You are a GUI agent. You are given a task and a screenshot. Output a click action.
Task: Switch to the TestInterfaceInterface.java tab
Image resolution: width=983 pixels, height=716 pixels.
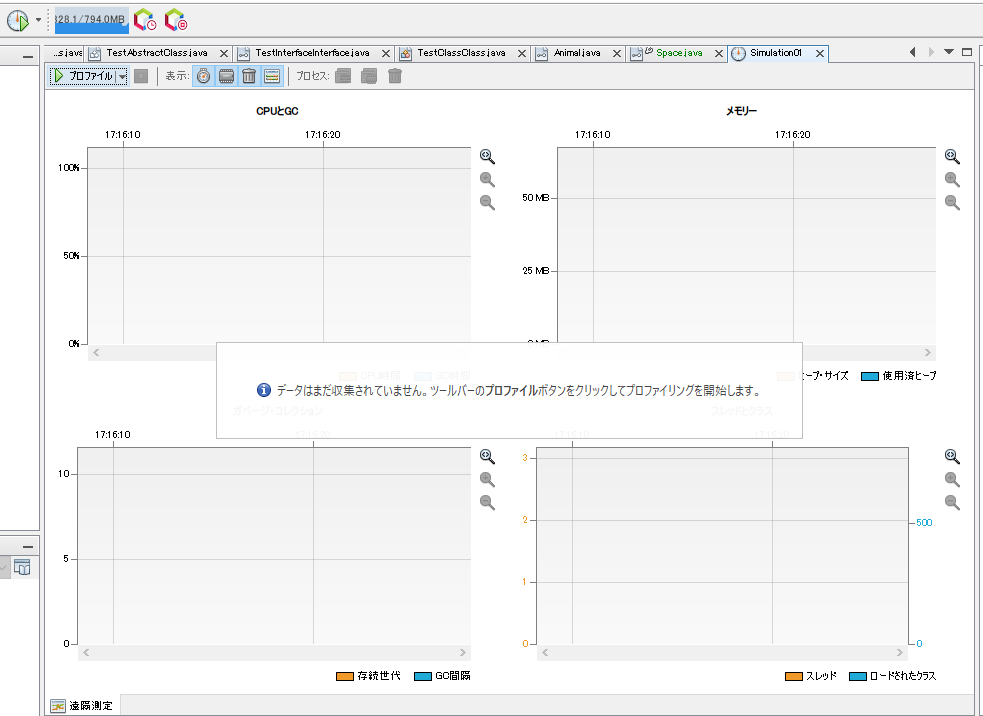[x=312, y=53]
